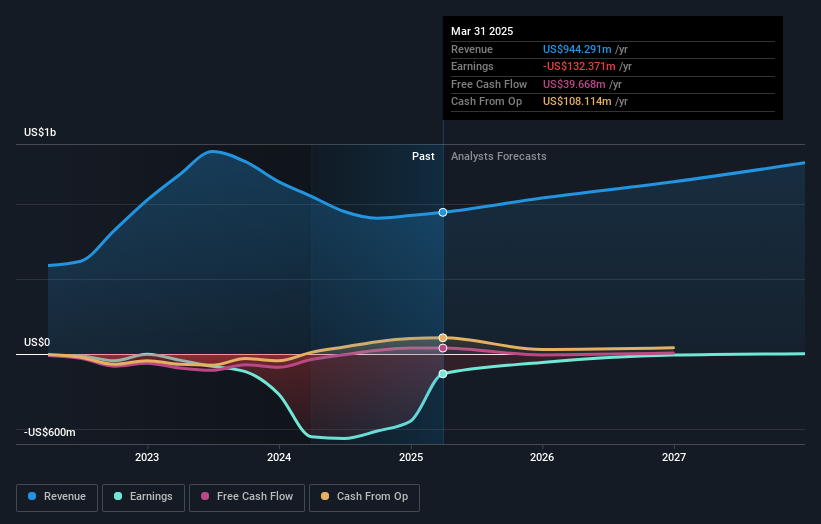Toggle the Free Cash Flow legend button
The width and height of the screenshot is (821, 524).
click(x=247, y=497)
